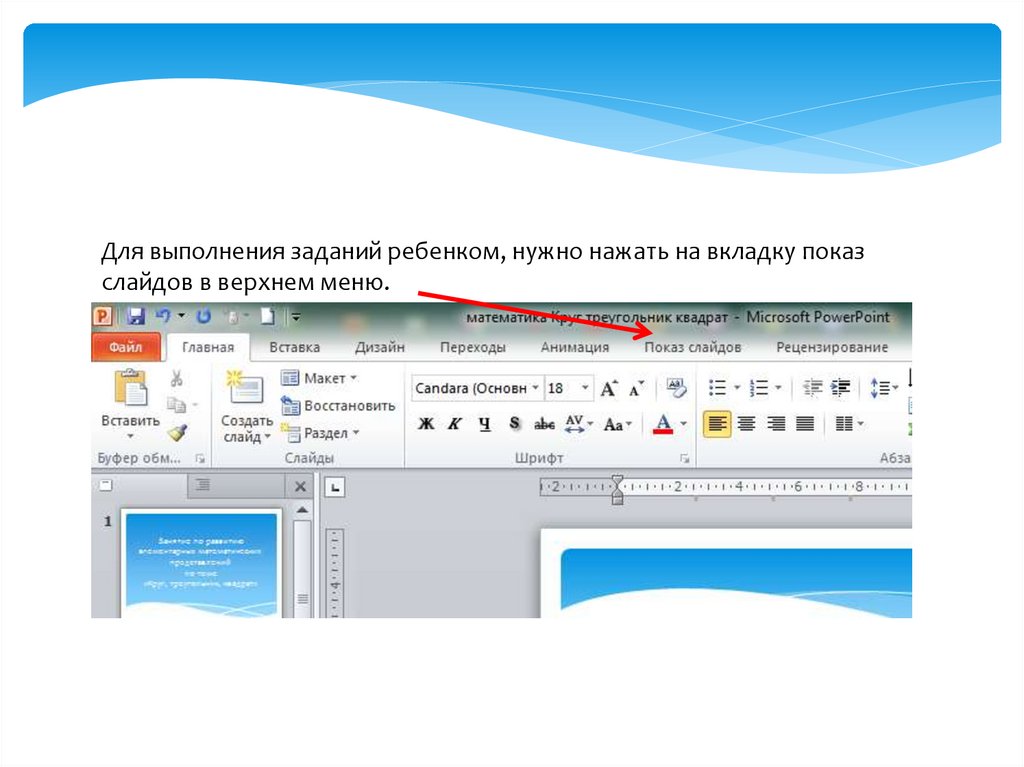Open the Показ слайдов tab
This screenshot has height=767, width=1024.
(x=693, y=347)
